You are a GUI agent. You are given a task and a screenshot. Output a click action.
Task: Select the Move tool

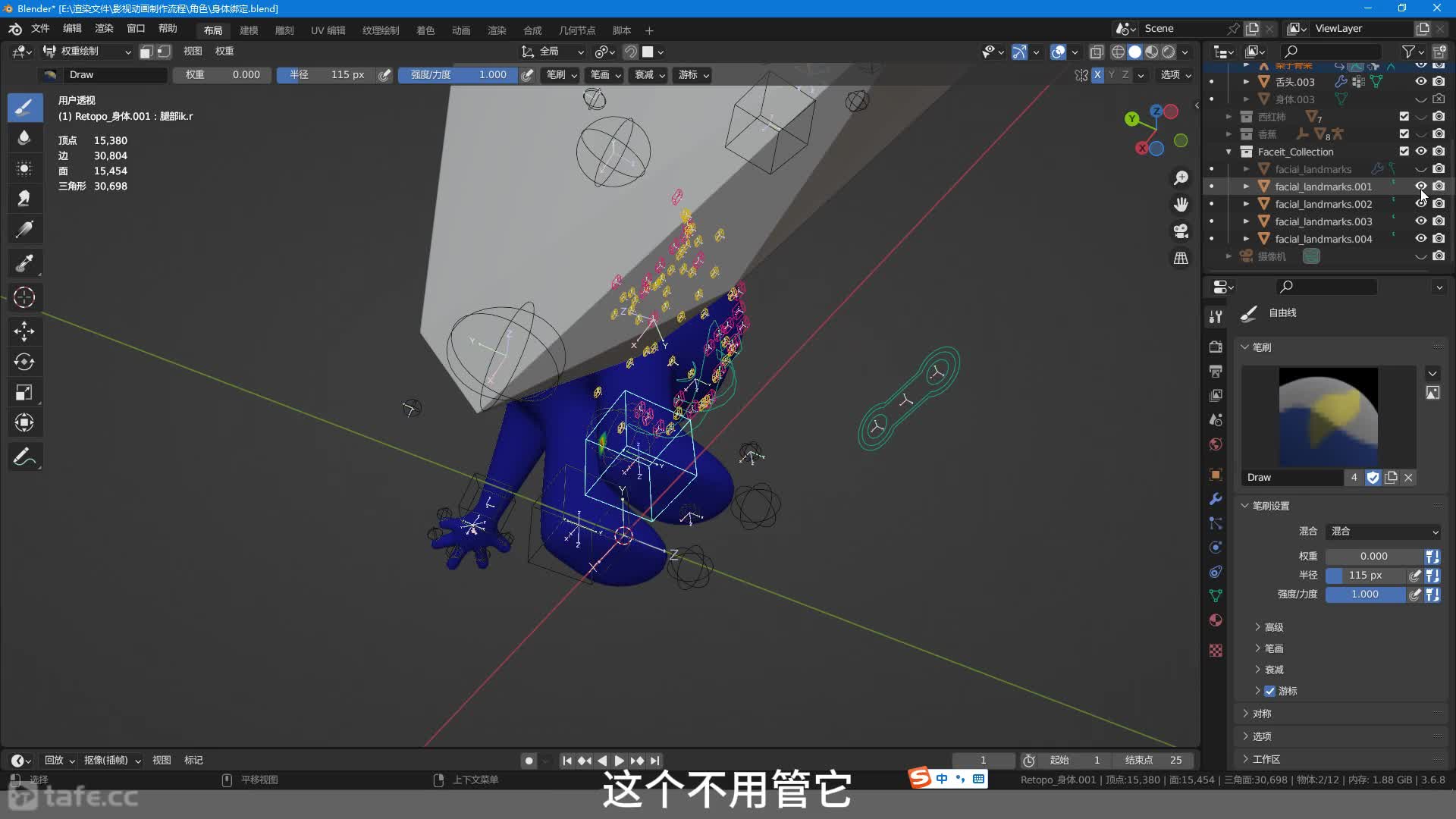pos(24,331)
